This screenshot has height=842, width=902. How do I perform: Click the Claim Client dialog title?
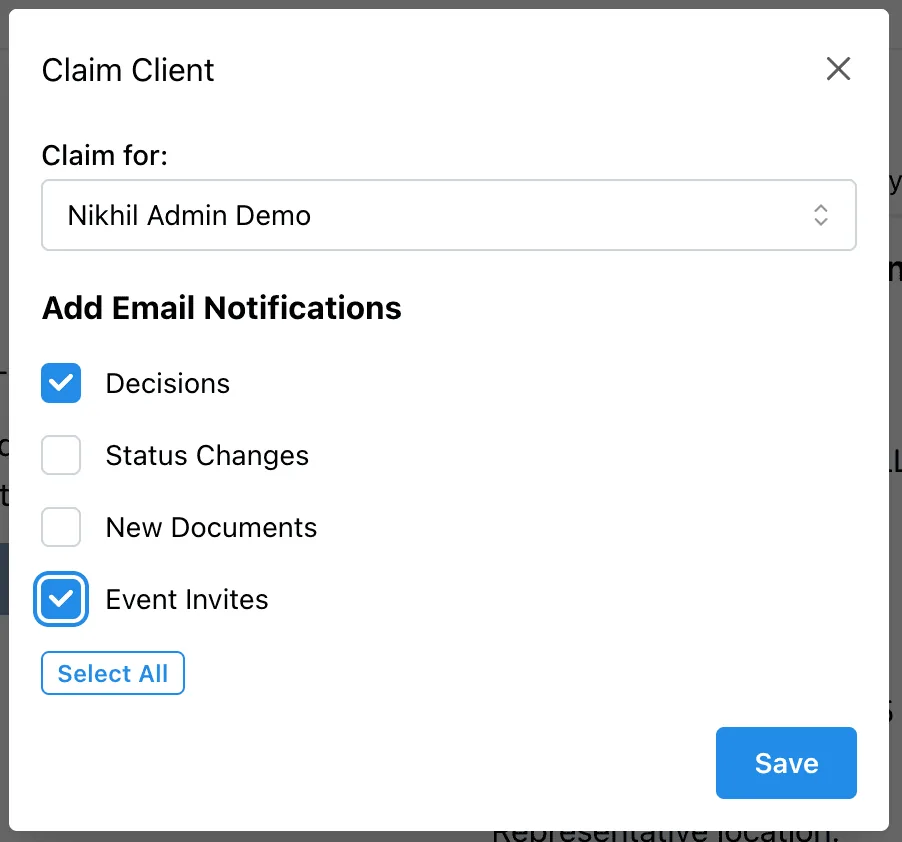127,70
